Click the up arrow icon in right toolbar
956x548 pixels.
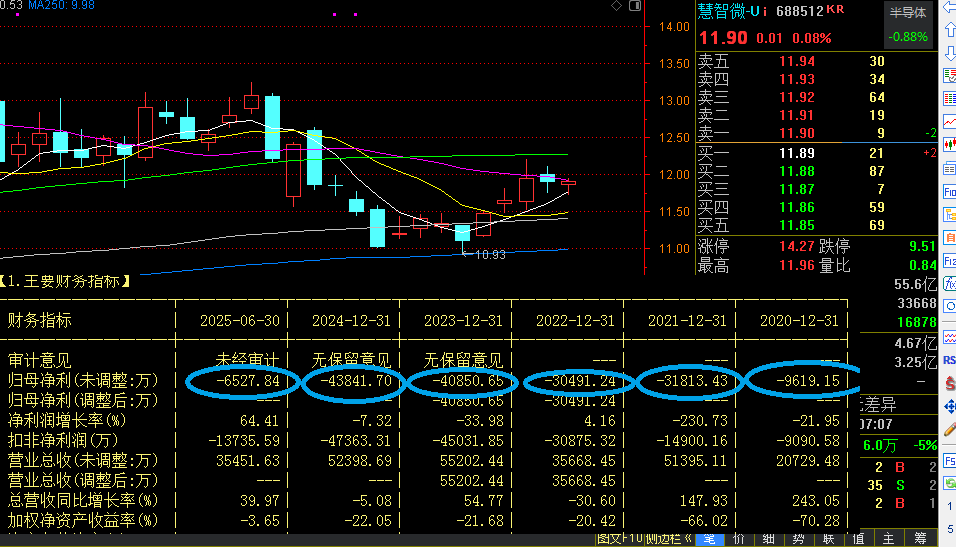950,29
